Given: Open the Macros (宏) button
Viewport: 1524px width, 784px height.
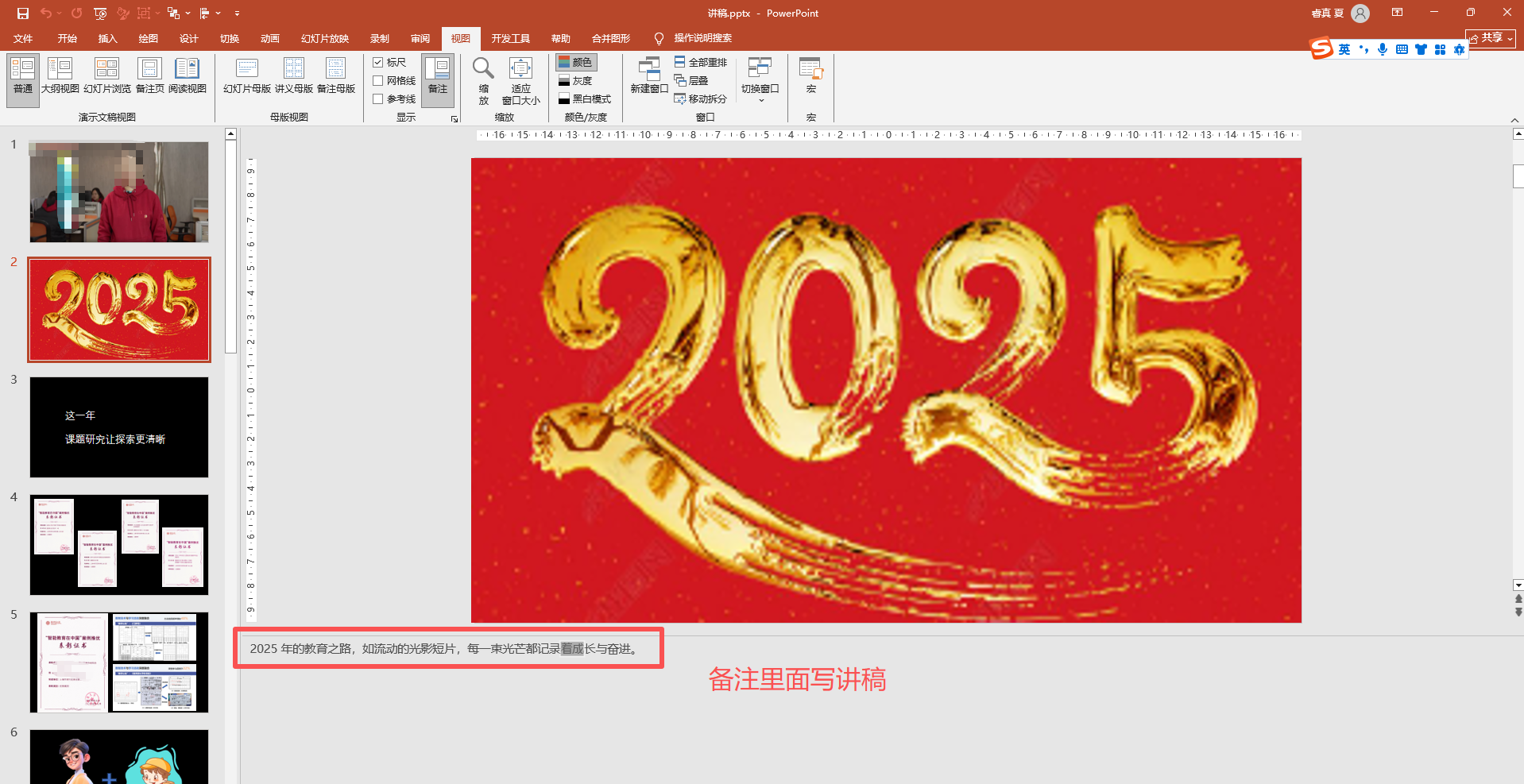Looking at the screenshot, I should 811,76.
